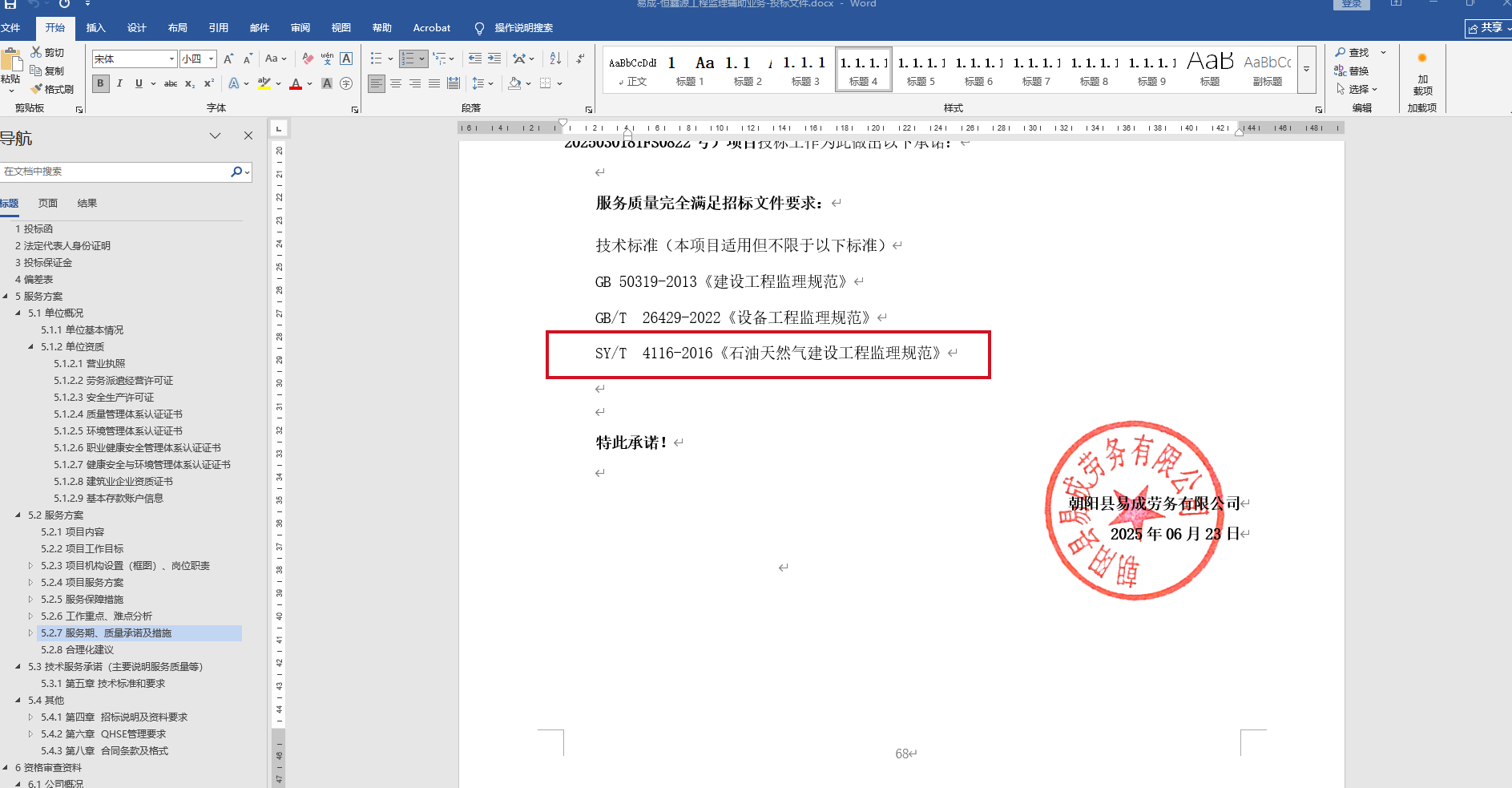Toggle character shading
Screen dimensions: 1512x788
click(327, 83)
